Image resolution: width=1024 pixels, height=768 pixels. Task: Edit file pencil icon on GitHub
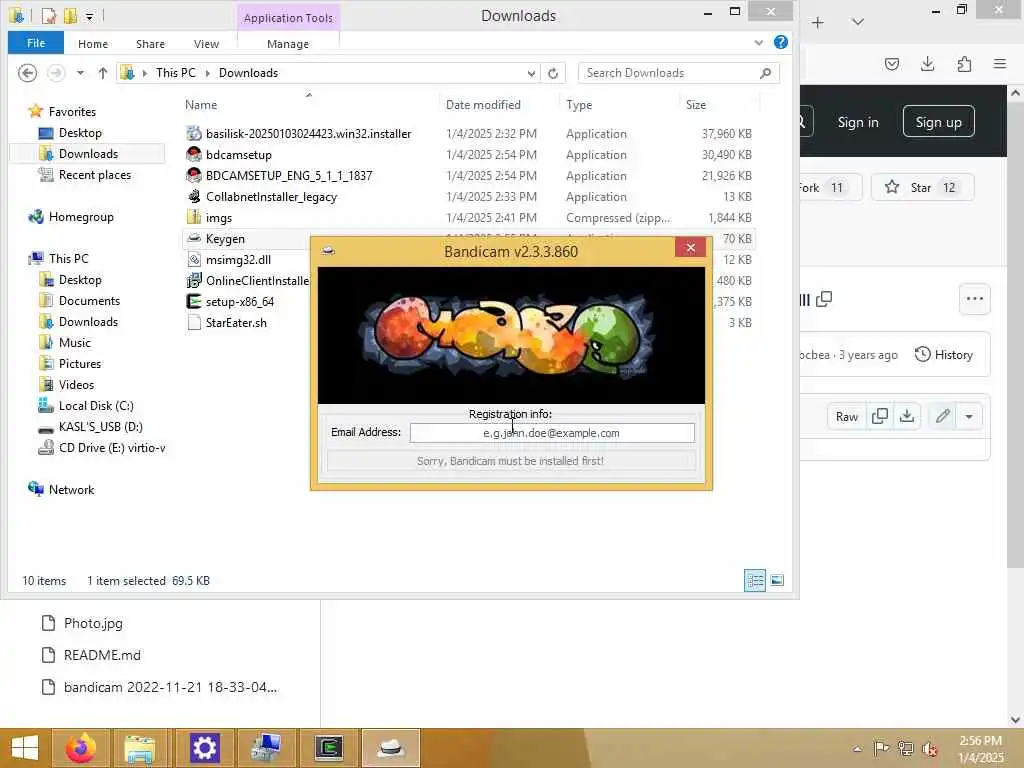point(942,416)
